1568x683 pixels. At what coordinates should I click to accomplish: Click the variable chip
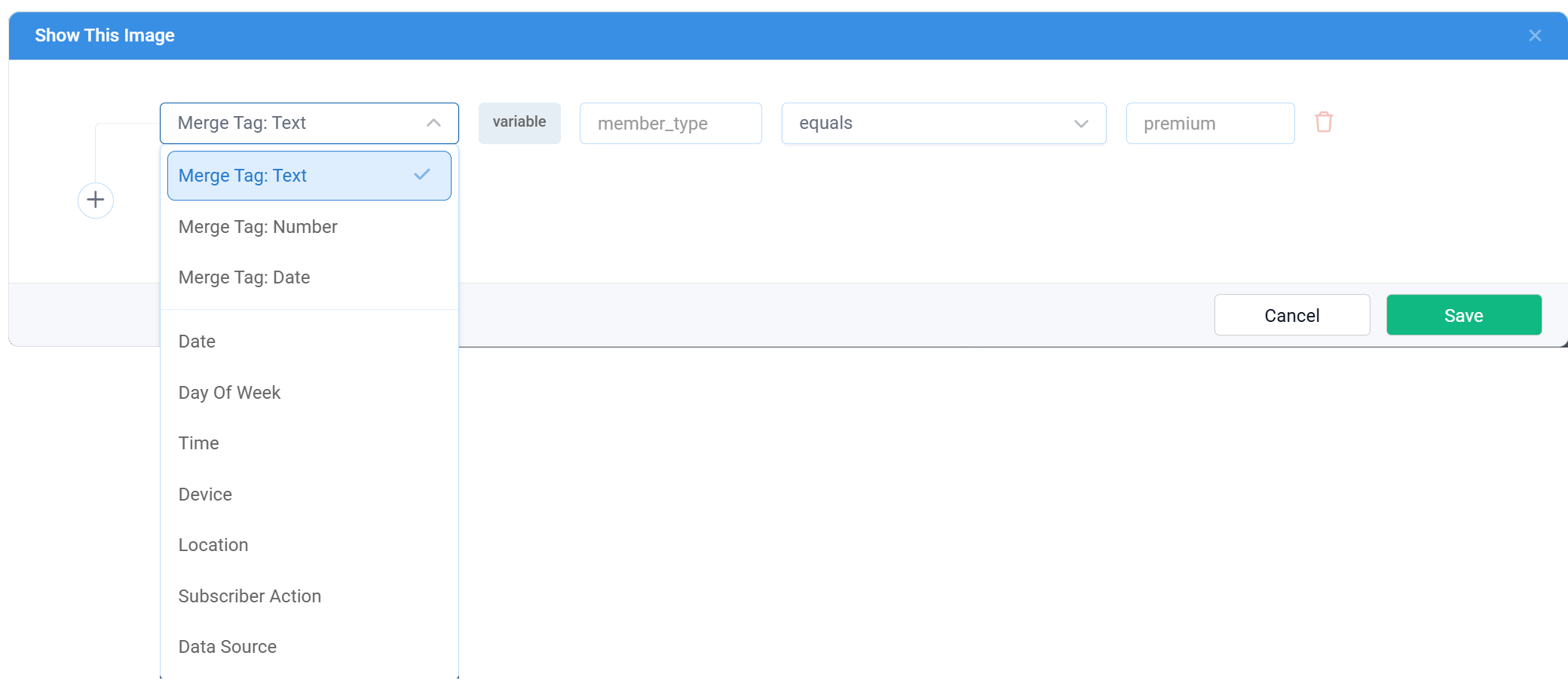pos(519,121)
